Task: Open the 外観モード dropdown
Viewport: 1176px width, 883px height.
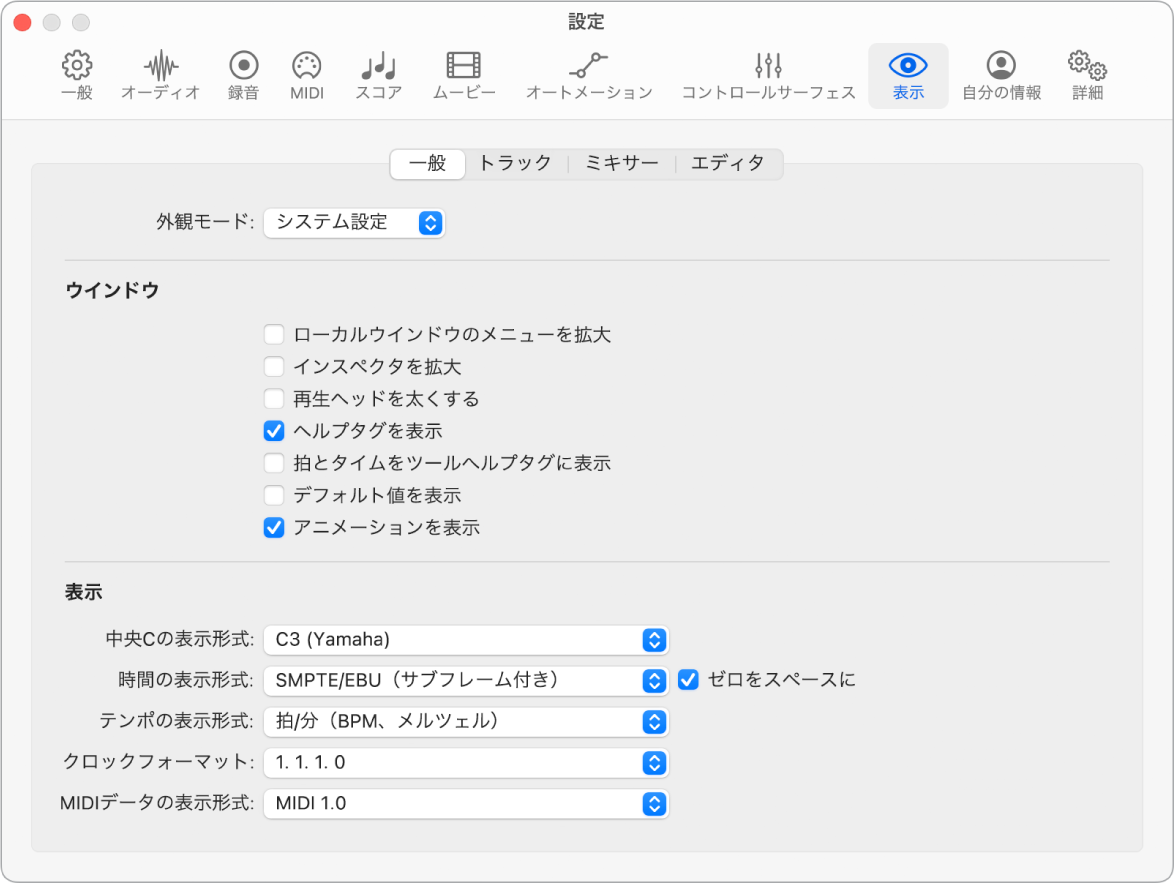Action: coord(354,223)
